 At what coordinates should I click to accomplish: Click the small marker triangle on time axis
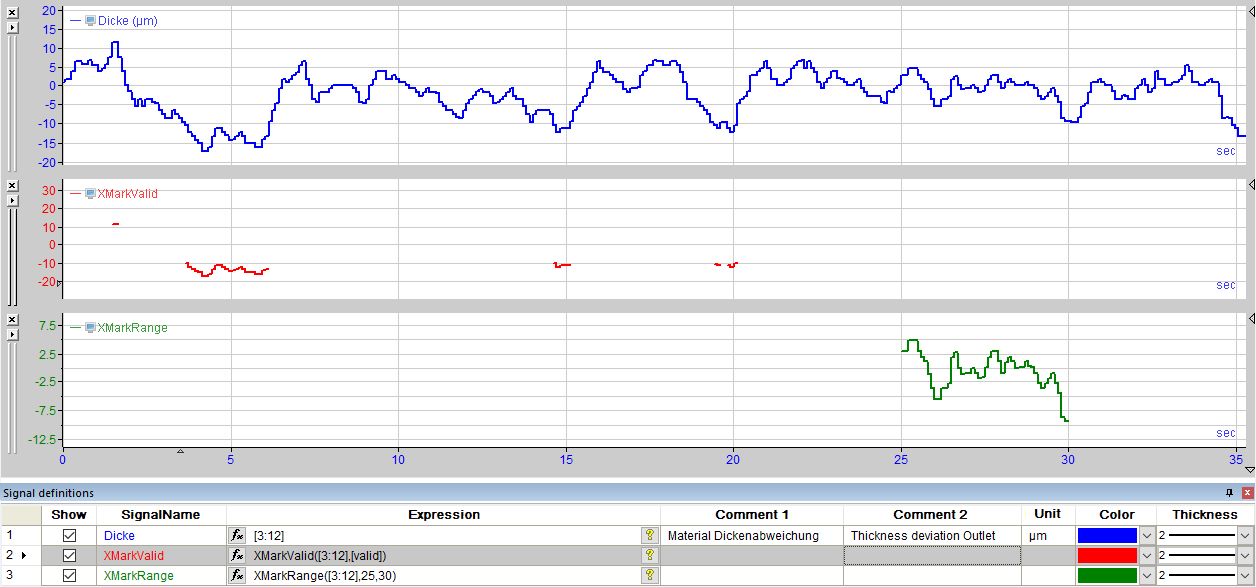click(x=181, y=452)
